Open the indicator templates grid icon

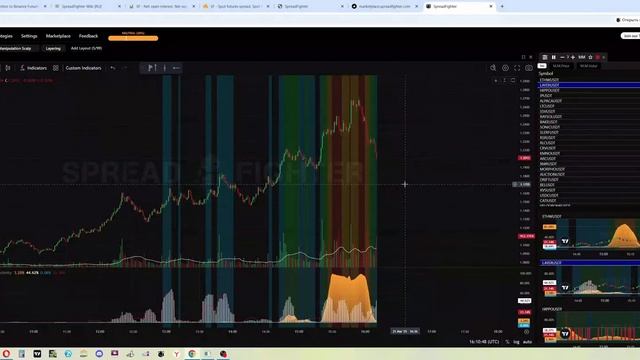click(x=56, y=68)
